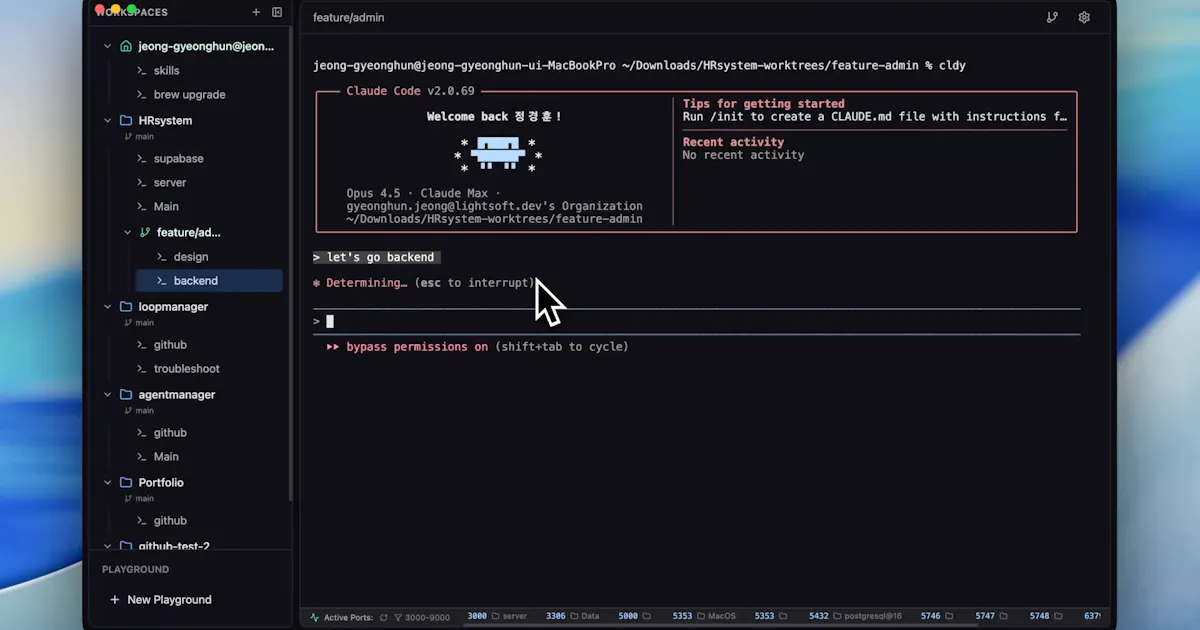Screen dimensions: 1200x630
Task: Click terminal icon next to troubleshoot
Action: 142,369
